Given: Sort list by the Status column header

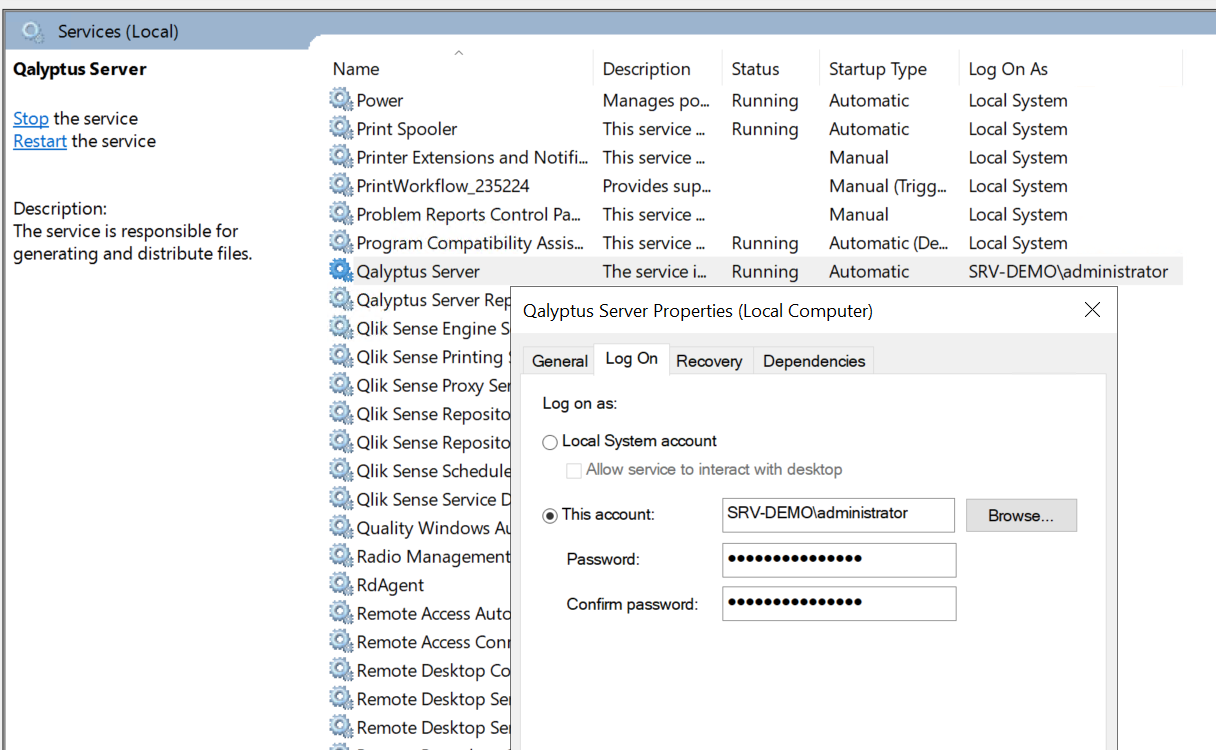Looking at the screenshot, I should tap(755, 69).
